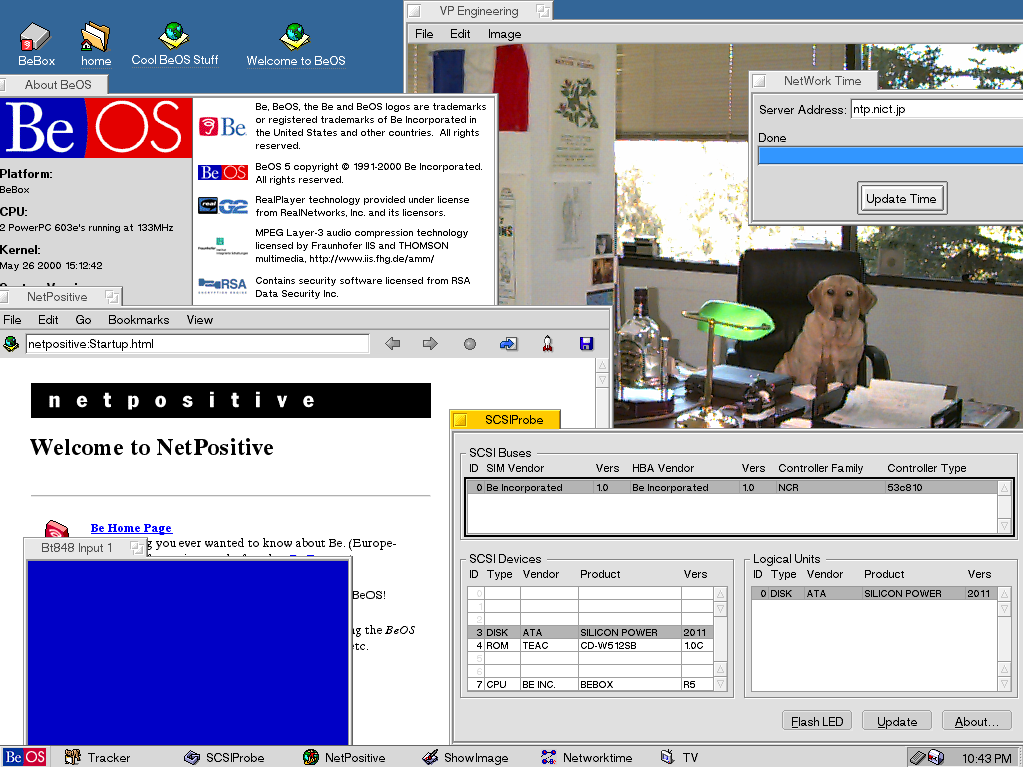Select the logical unit 0 DISK ATA row
The image size is (1024, 768).
click(874, 594)
